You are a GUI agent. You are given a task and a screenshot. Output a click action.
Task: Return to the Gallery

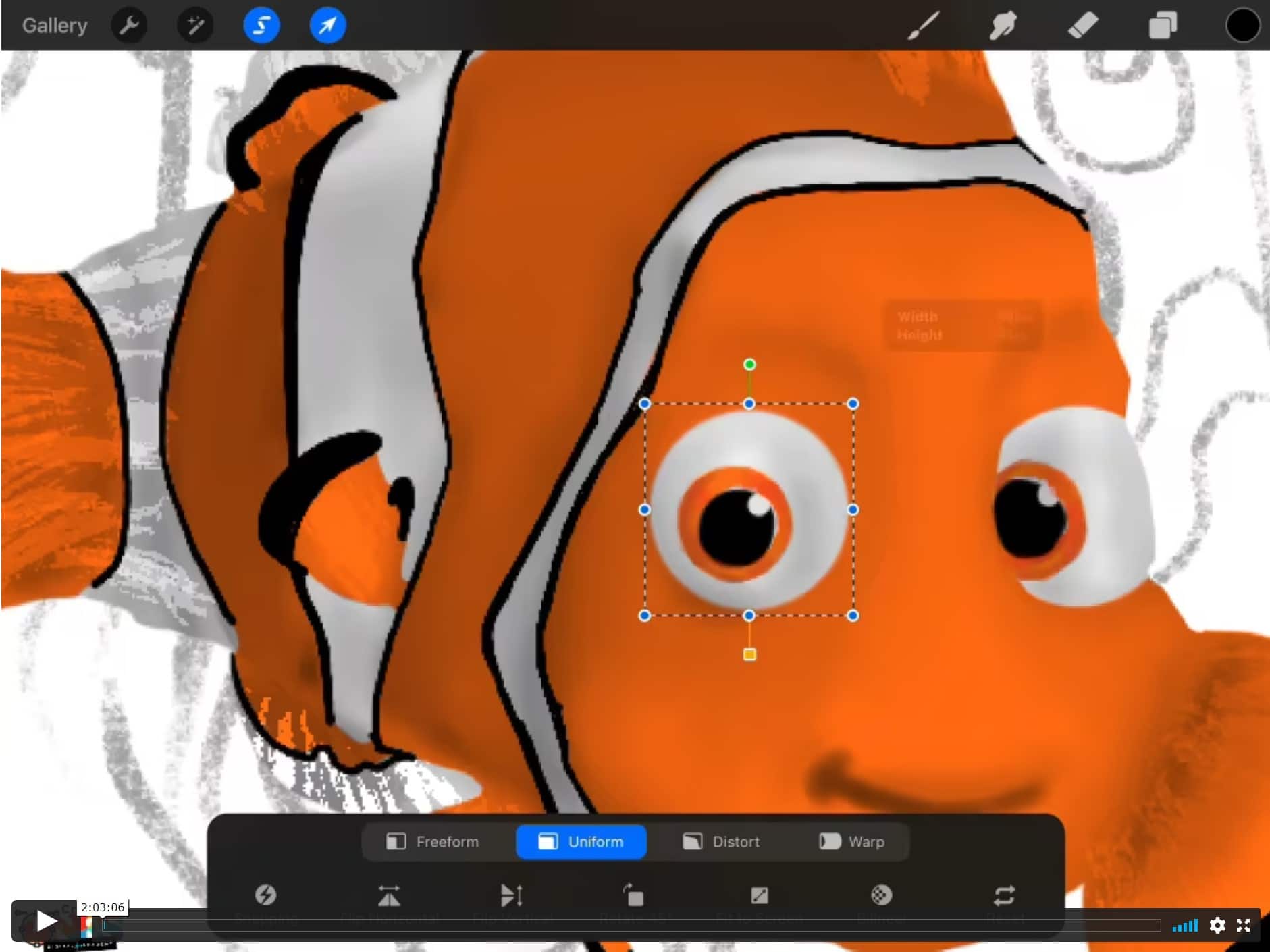tap(55, 26)
